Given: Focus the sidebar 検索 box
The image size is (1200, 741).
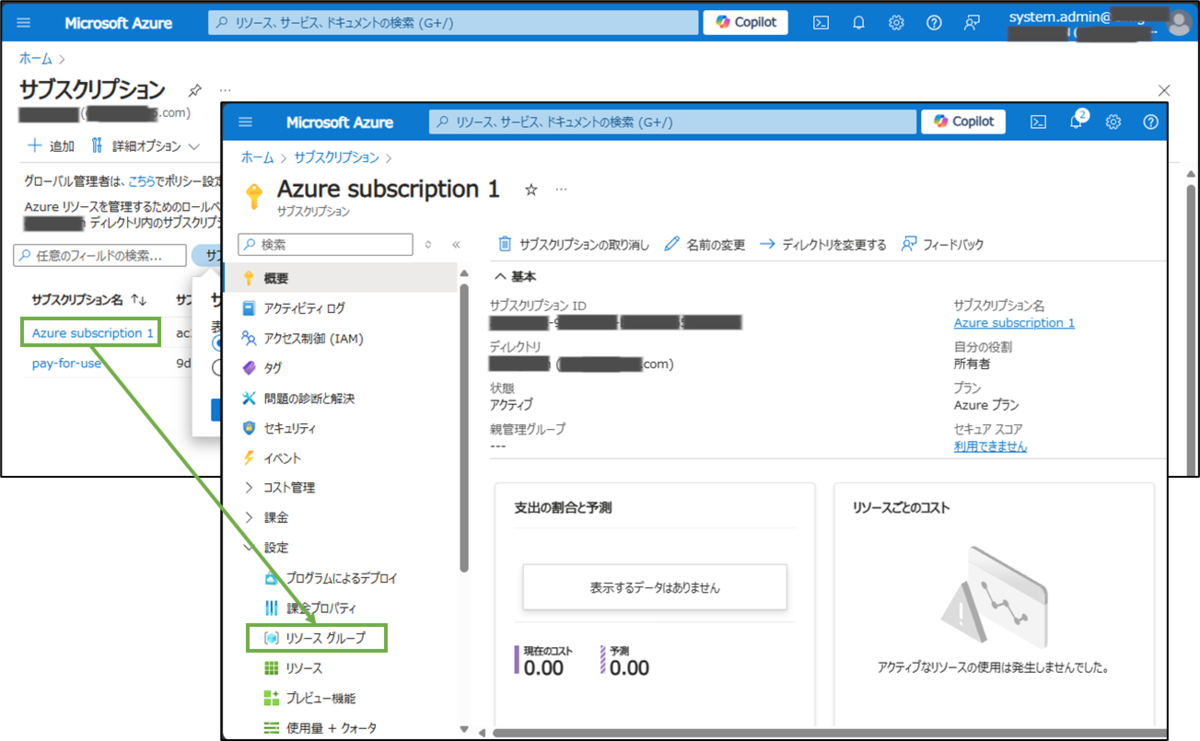Looking at the screenshot, I should click(x=325, y=244).
